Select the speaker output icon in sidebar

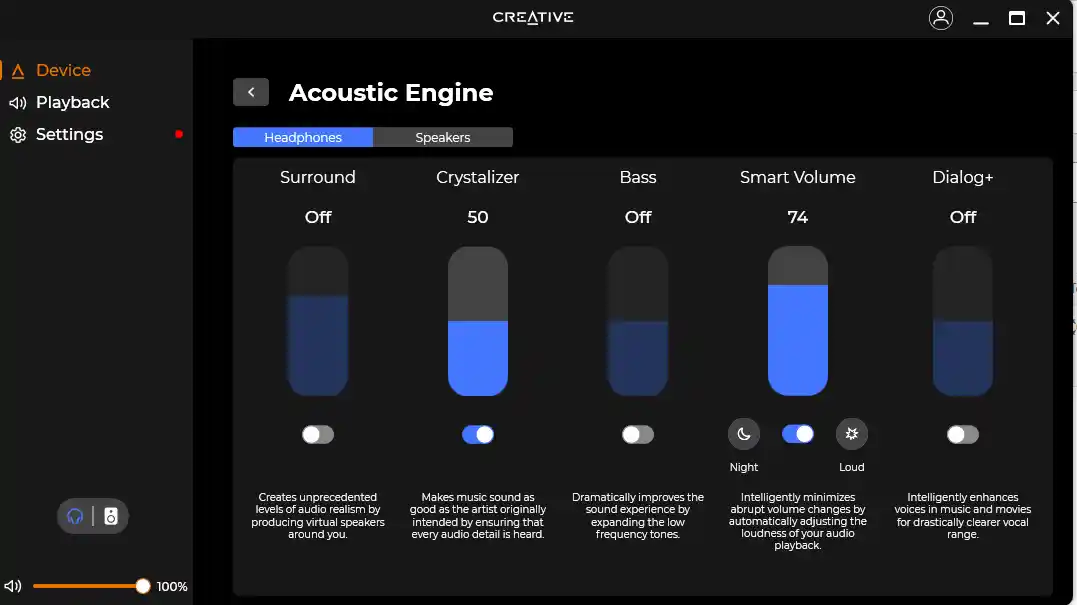111,516
